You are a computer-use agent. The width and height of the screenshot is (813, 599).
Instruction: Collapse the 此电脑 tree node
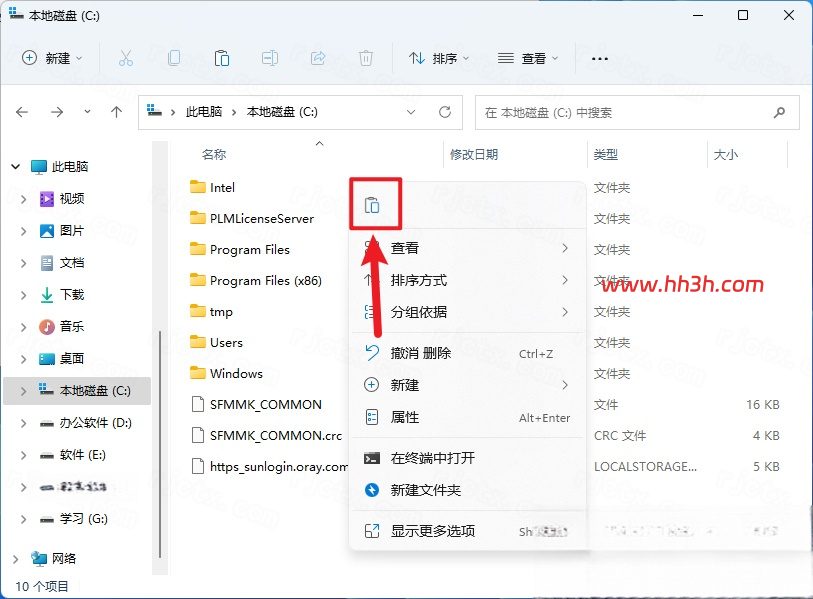coord(16,166)
